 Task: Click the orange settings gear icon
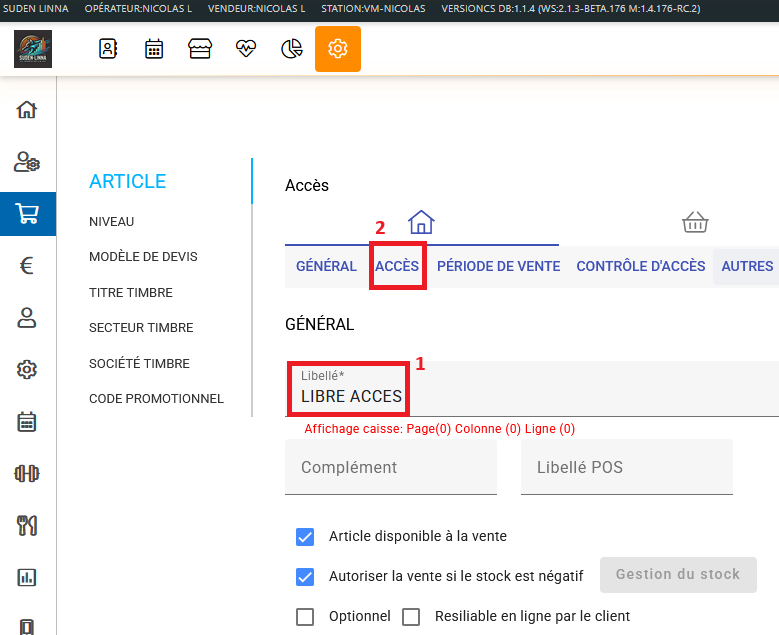click(x=338, y=49)
